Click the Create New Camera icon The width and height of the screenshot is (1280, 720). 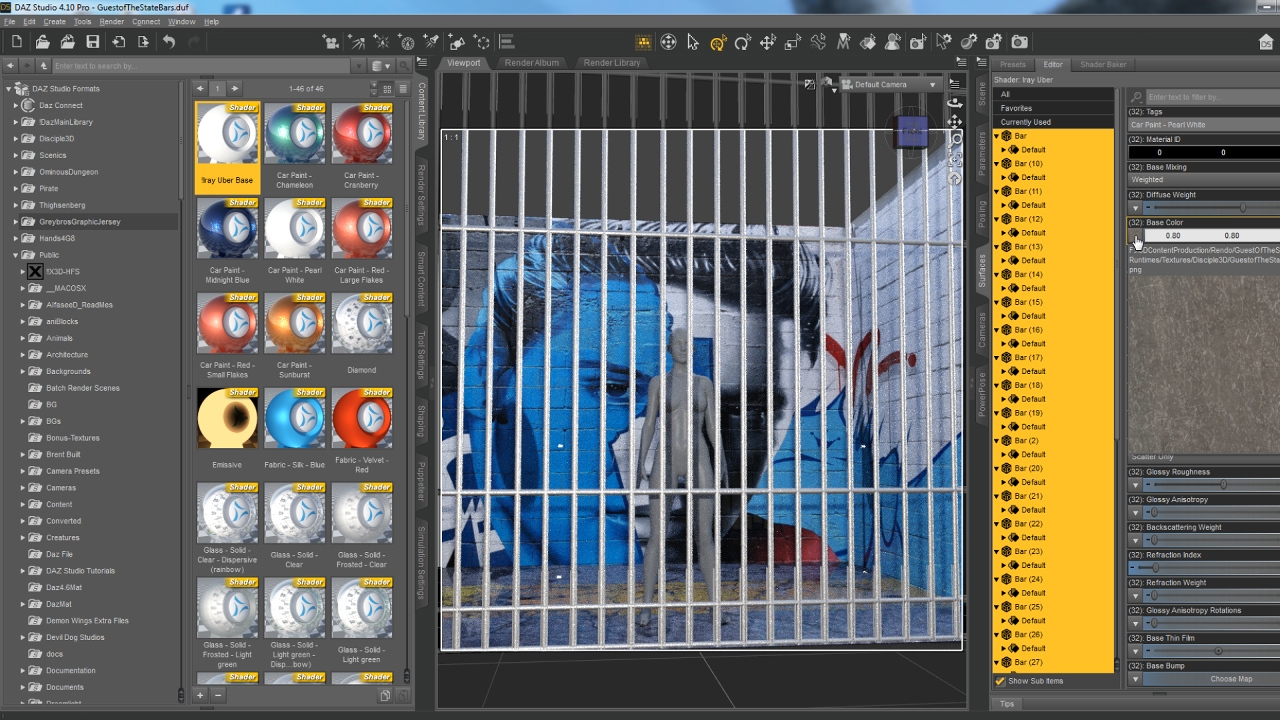(x=331, y=42)
